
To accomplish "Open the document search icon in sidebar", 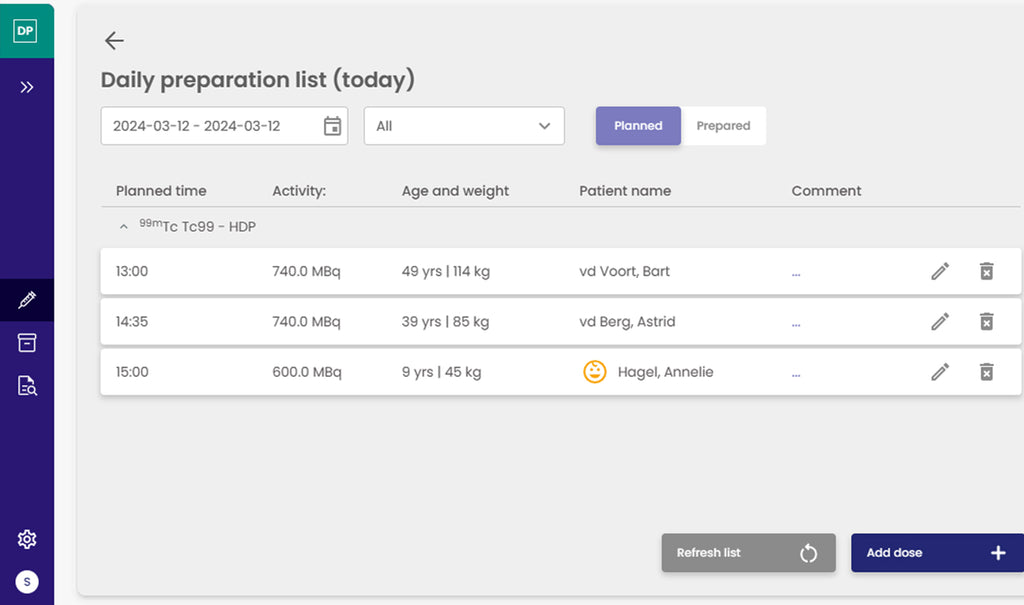I will pos(26,385).
